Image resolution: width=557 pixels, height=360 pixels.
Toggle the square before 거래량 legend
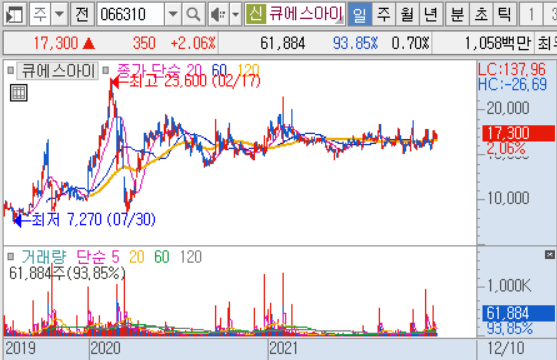pyautogui.click(x=11, y=256)
